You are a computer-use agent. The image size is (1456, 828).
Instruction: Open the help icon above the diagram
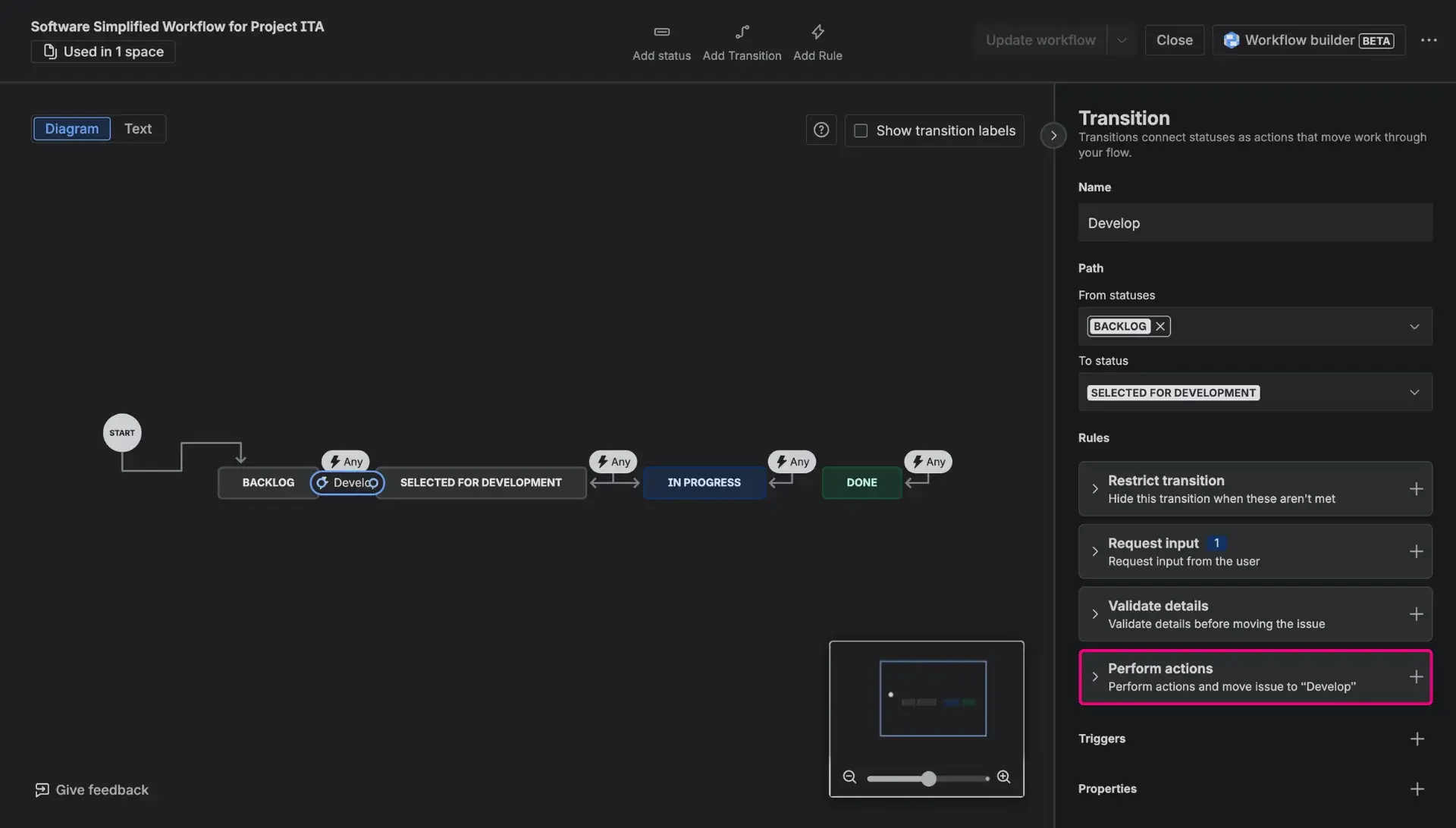tap(821, 130)
